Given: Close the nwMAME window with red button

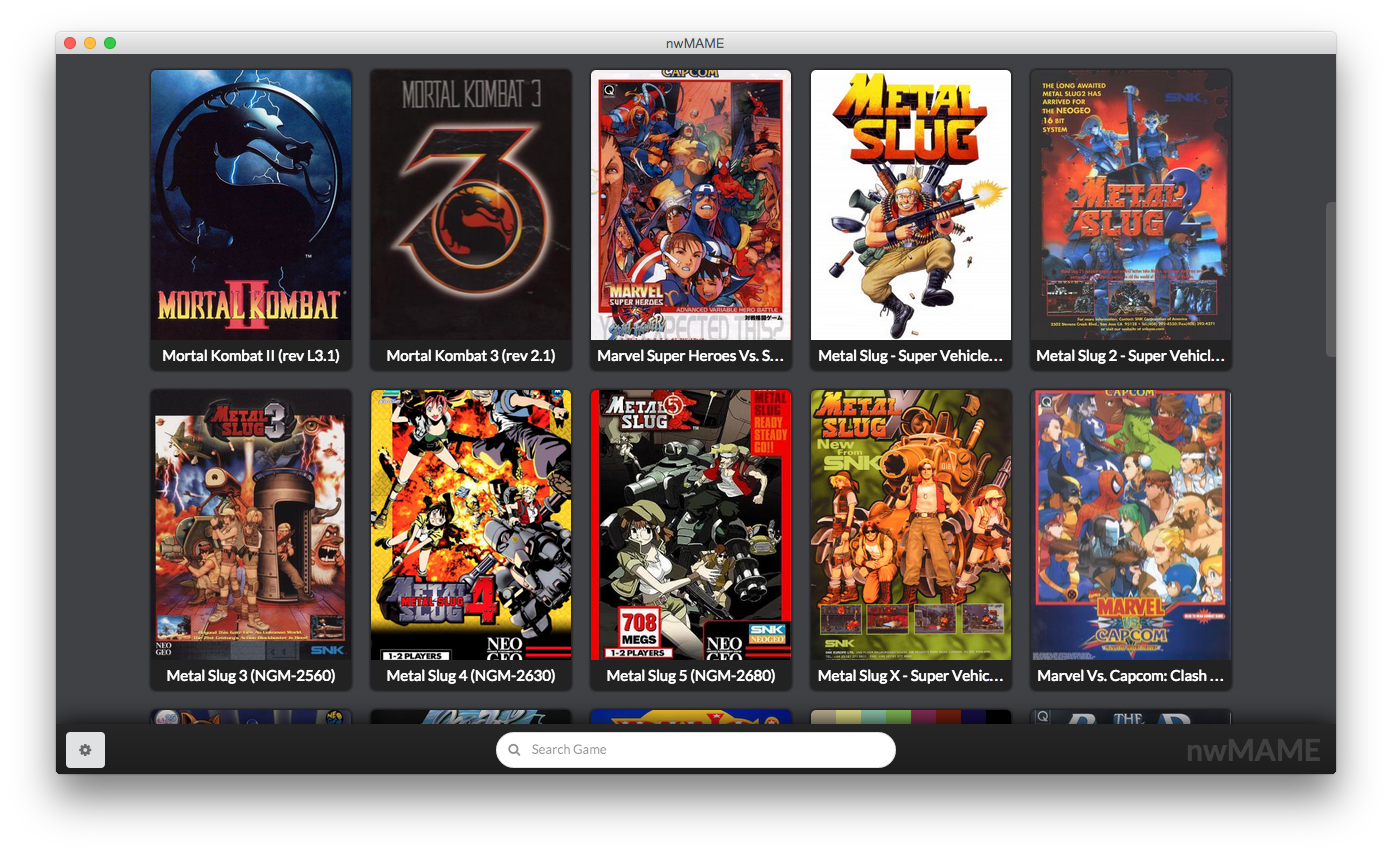Looking at the screenshot, I should coord(70,43).
